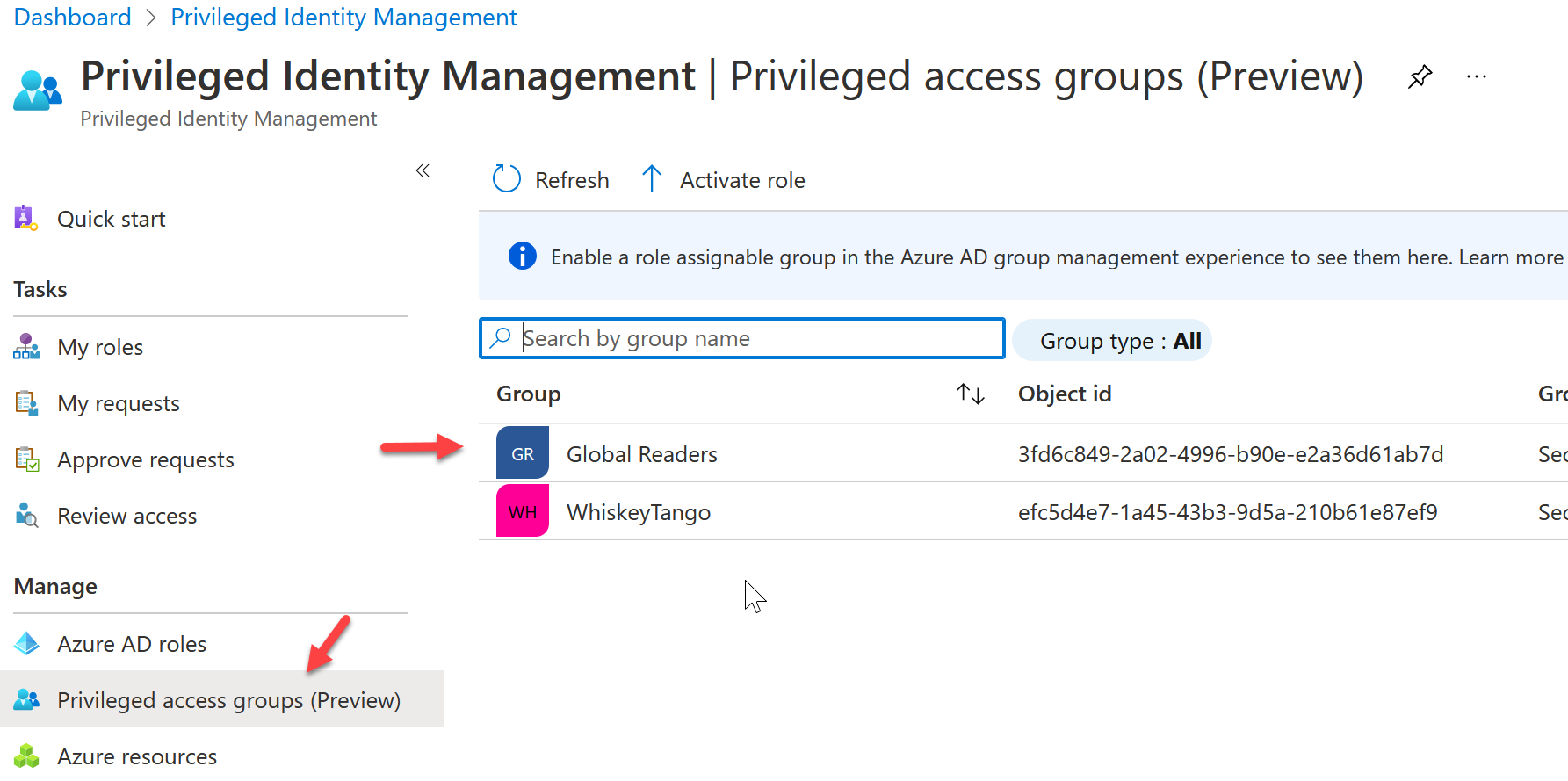Click the WH WhiskeyTango avatar
This screenshot has height=781, width=1568.
(x=523, y=511)
